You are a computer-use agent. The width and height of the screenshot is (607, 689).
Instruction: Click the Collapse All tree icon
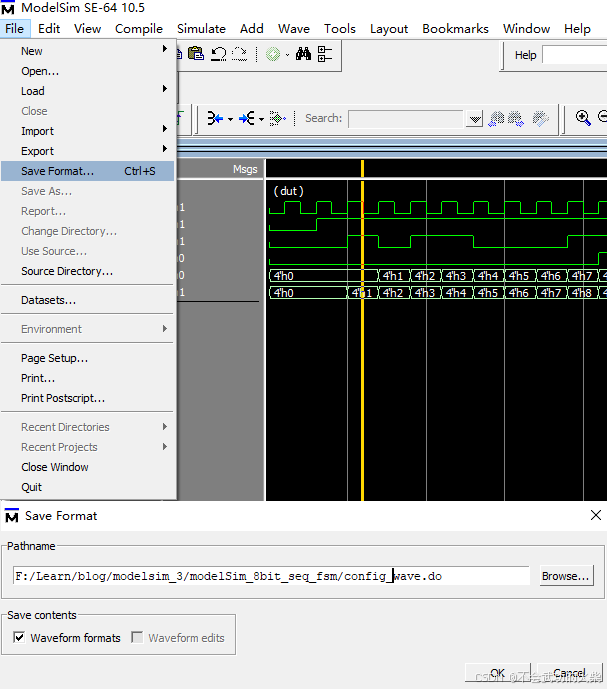[x=325, y=54]
